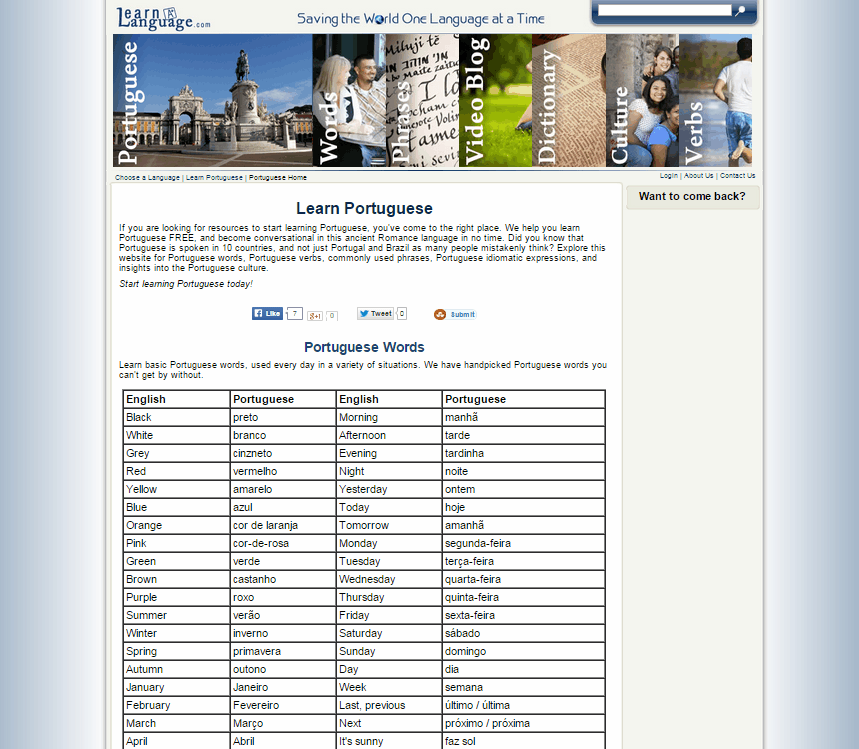Click the Portuguese Words heading
The height and width of the screenshot is (749, 859).
[364, 347]
